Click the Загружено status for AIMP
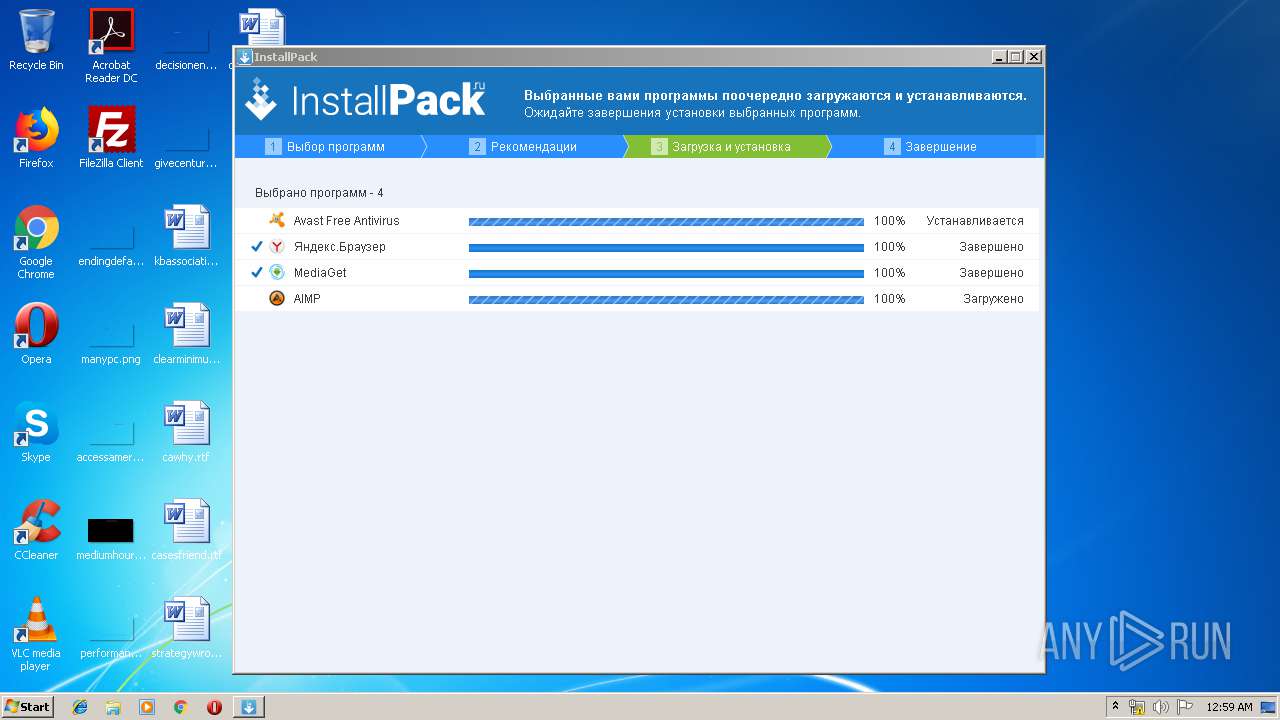Viewport: 1280px width, 720px height. point(993,299)
